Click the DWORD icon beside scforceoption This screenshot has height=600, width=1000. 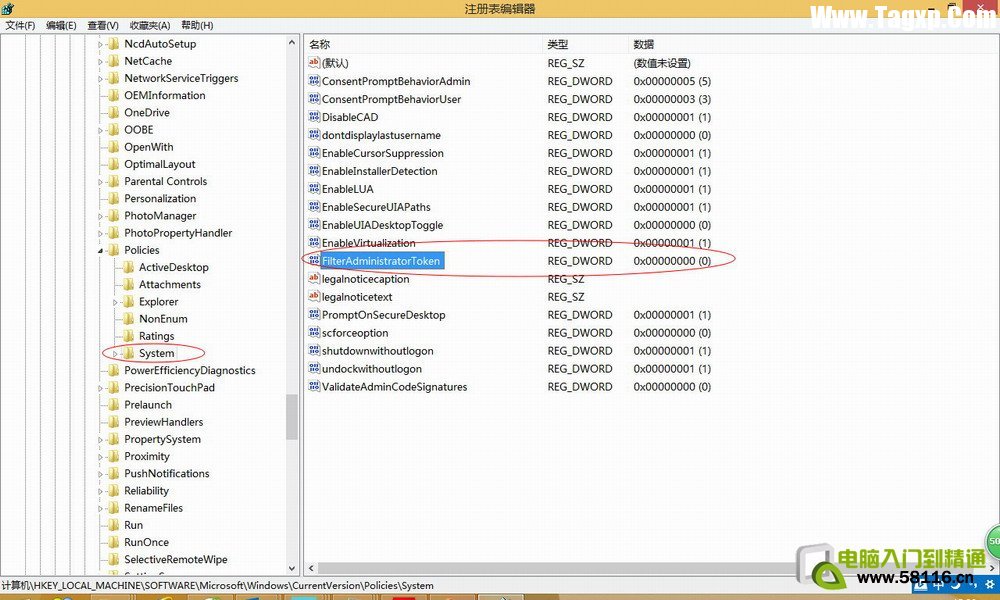pos(314,332)
